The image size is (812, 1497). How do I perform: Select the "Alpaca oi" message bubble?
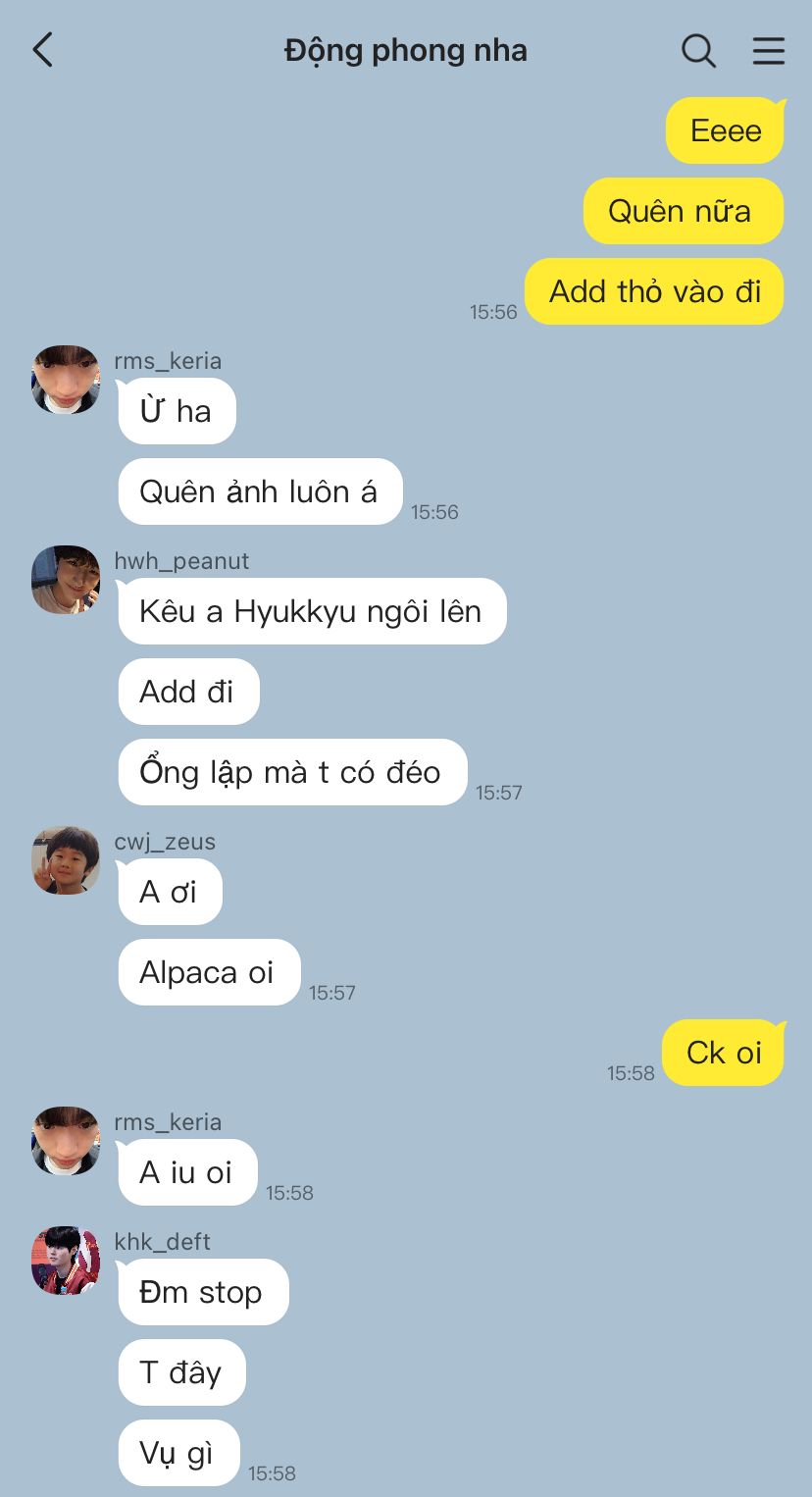click(x=208, y=972)
